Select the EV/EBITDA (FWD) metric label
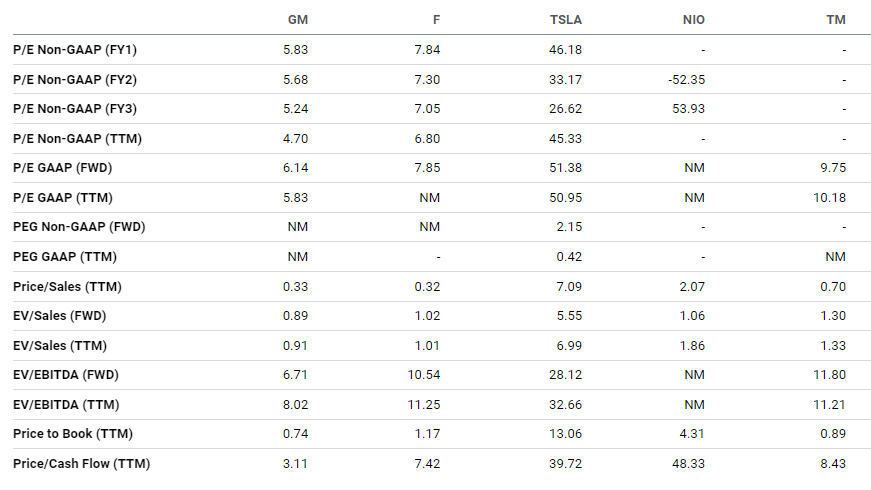The height and width of the screenshot is (490, 871). [66, 374]
